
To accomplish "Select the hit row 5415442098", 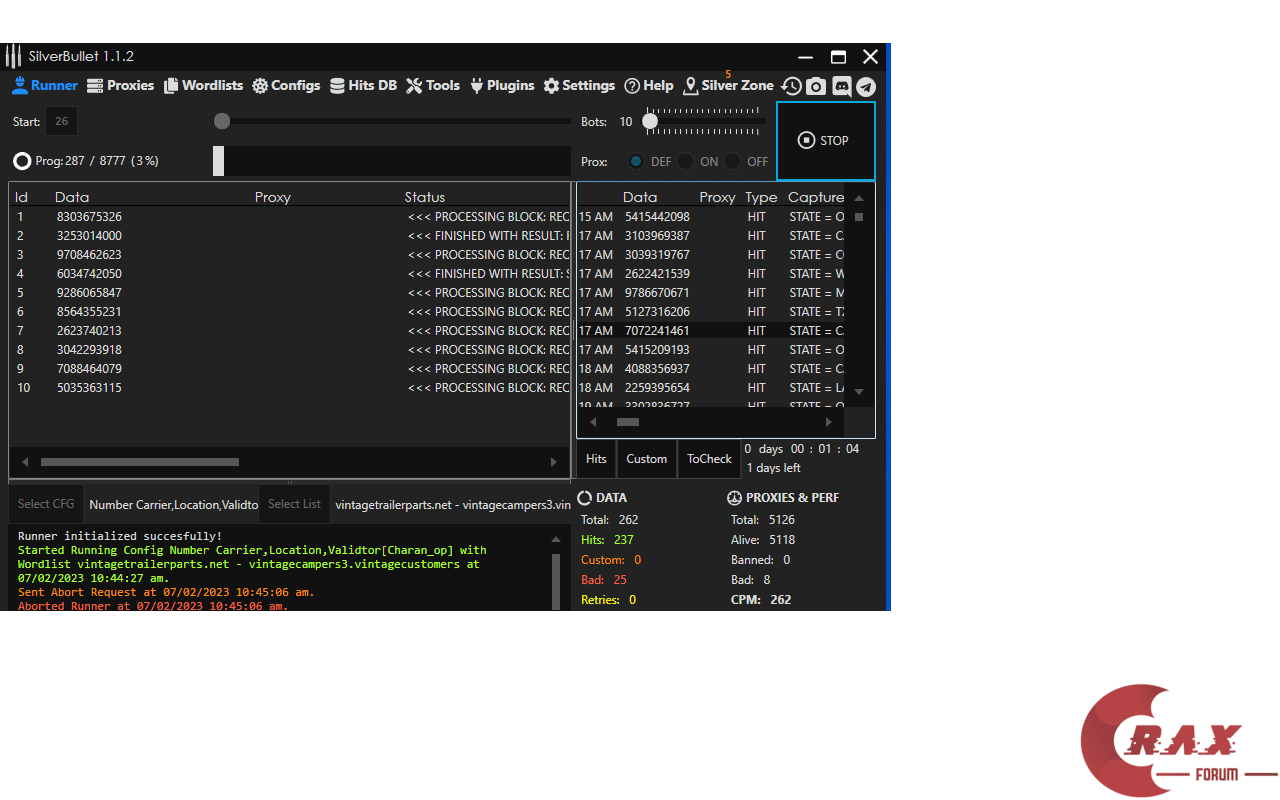I will pos(711,217).
